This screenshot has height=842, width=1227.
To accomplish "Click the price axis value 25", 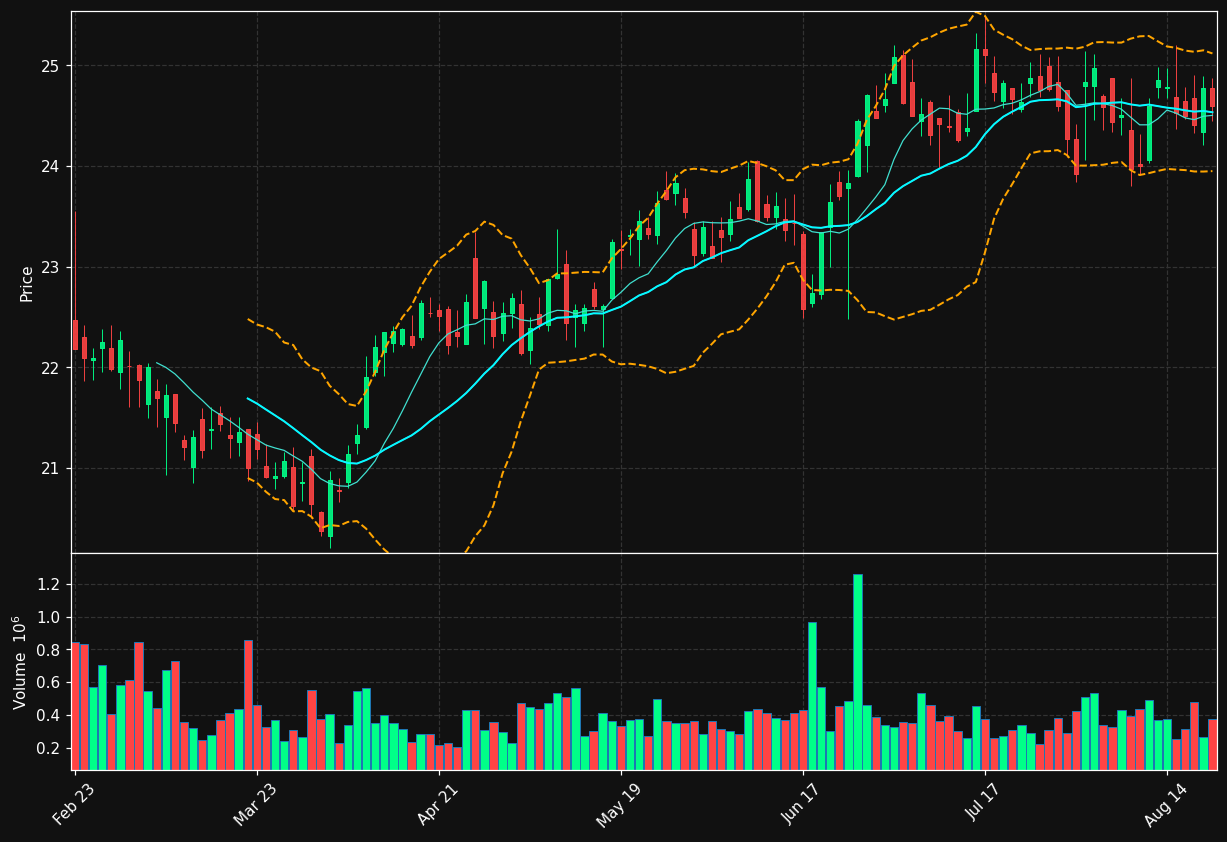I will 50,66.
